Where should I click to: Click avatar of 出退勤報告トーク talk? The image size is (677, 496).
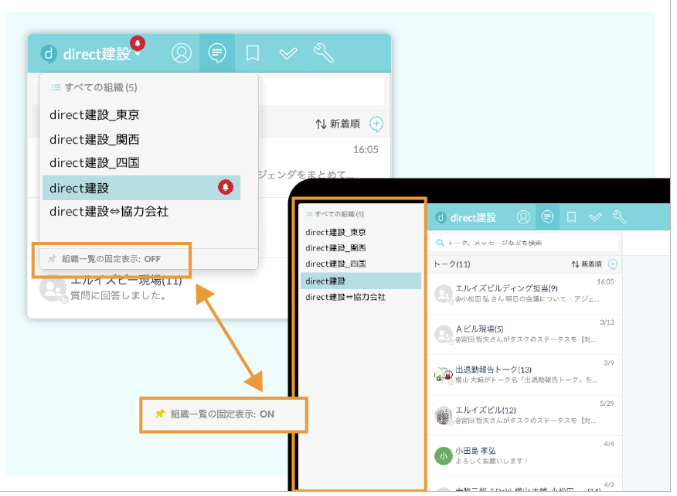pos(443,375)
